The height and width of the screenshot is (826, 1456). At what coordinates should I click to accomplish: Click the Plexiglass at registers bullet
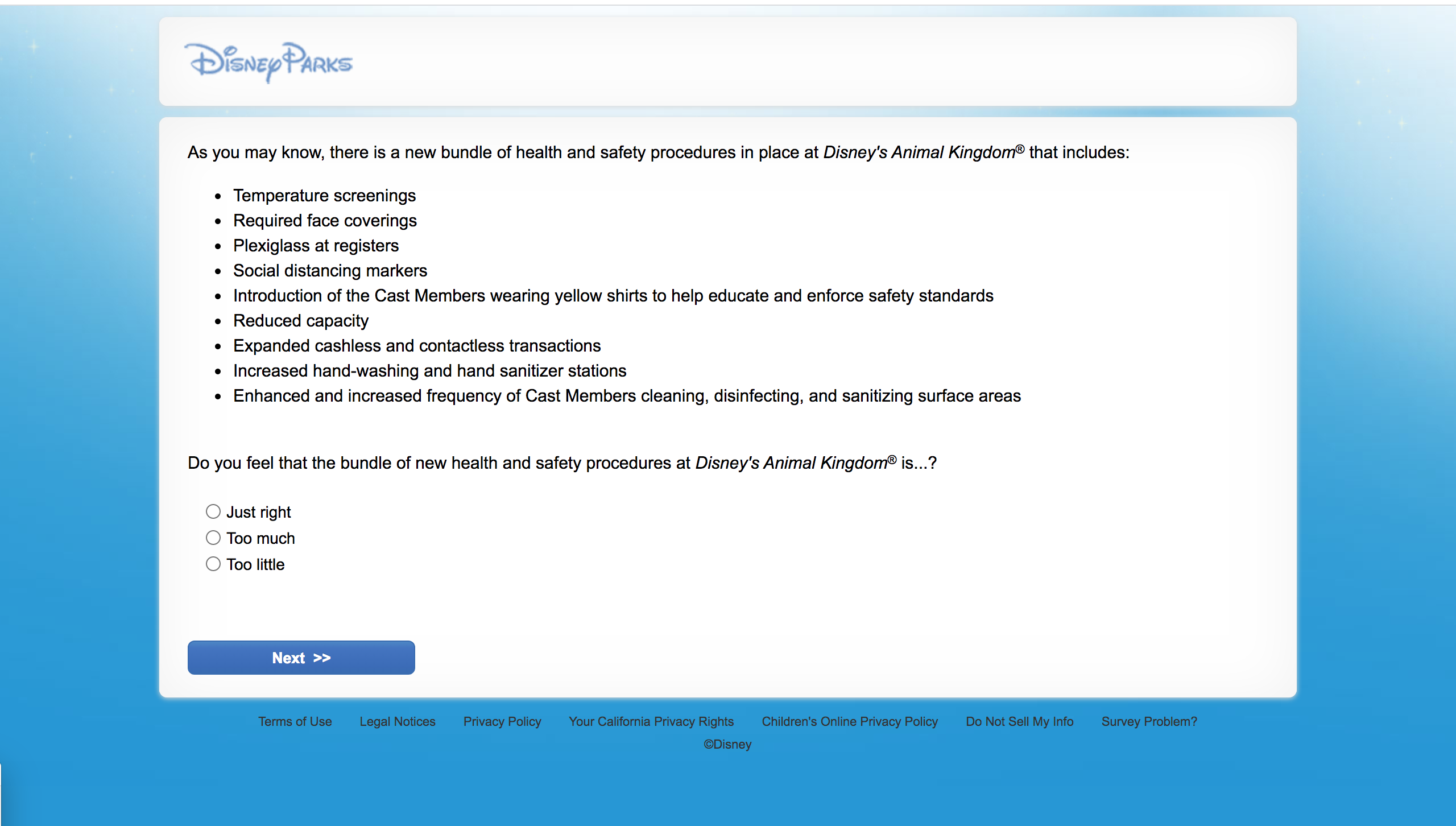pyautogui.click(x=316, y=246)
